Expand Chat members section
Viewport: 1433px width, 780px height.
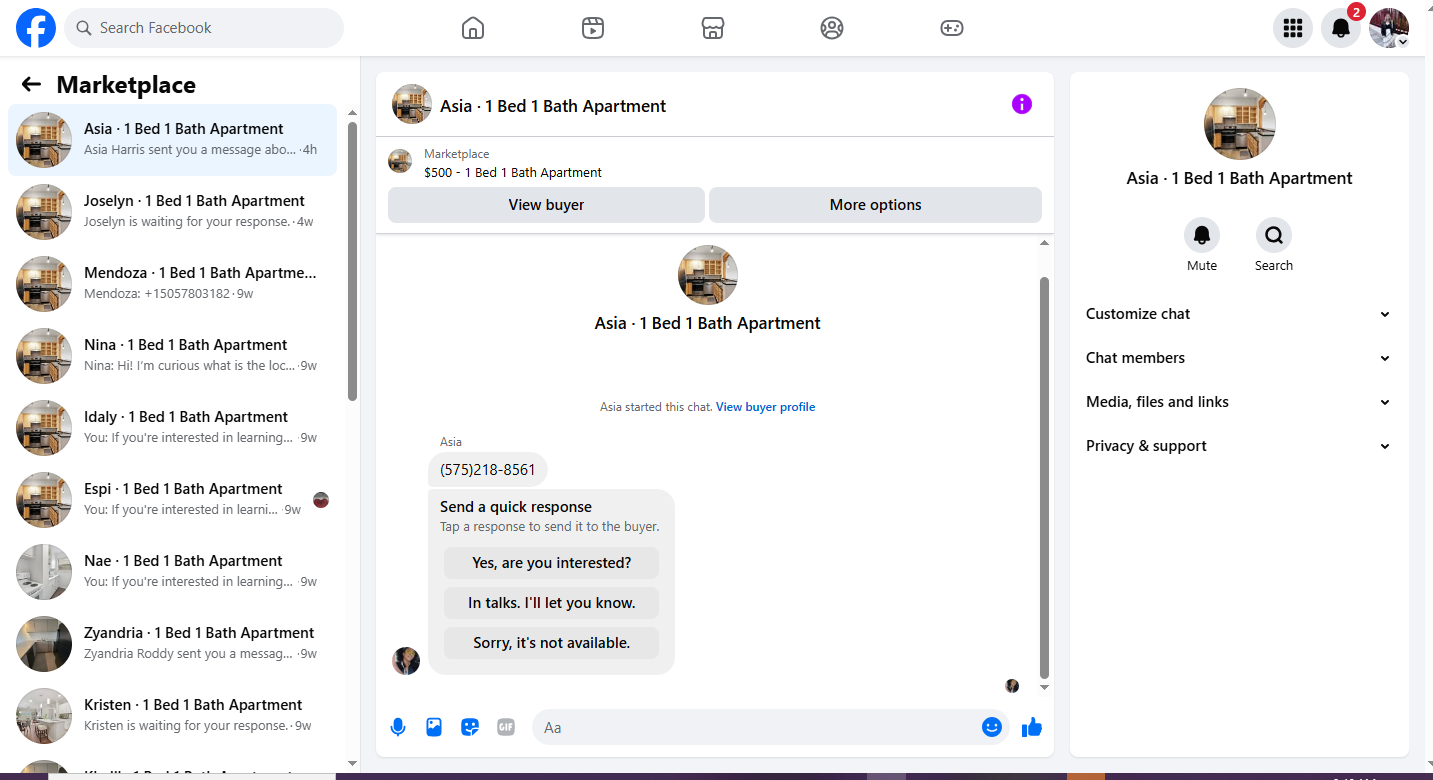pos(1239,358)
